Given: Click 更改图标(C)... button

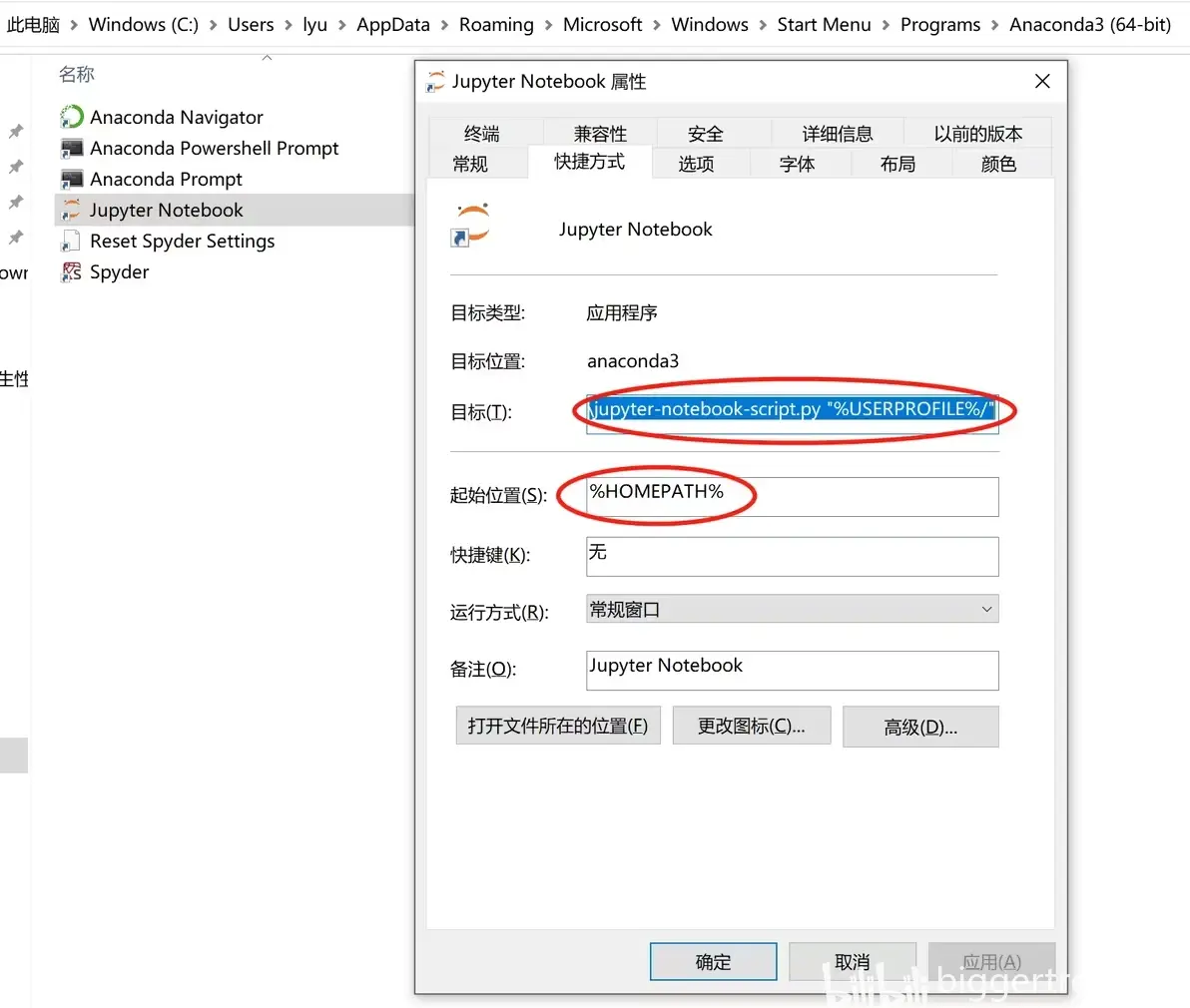Looking at the screenshot, I should coord(752,726).
